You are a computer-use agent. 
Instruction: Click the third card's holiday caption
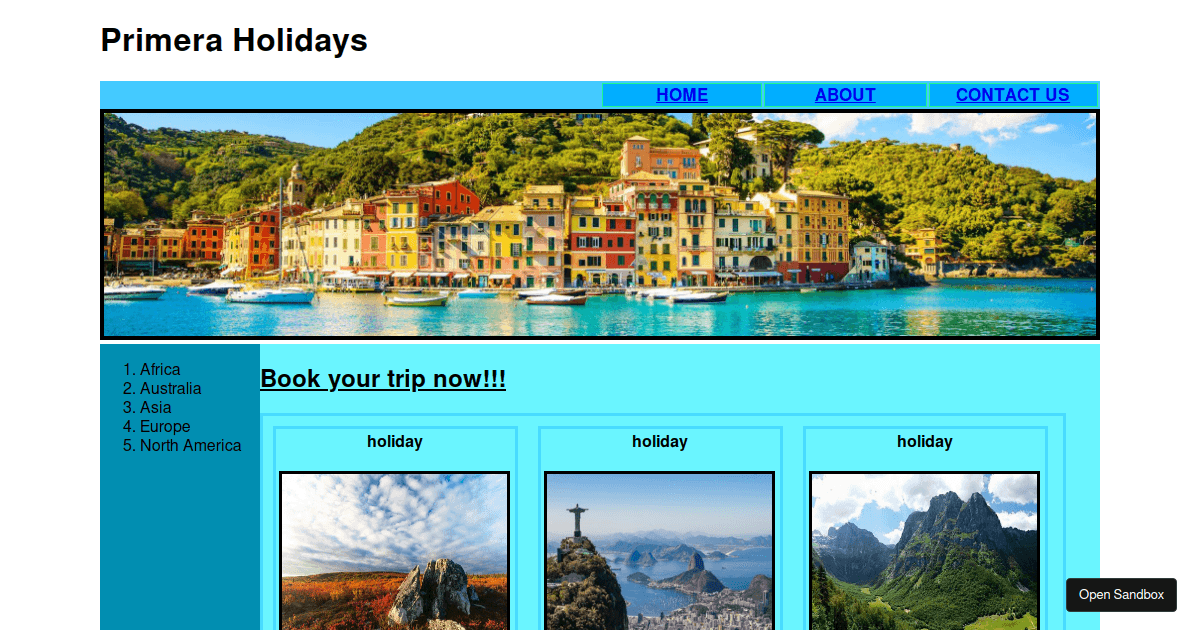coord(925,442)
